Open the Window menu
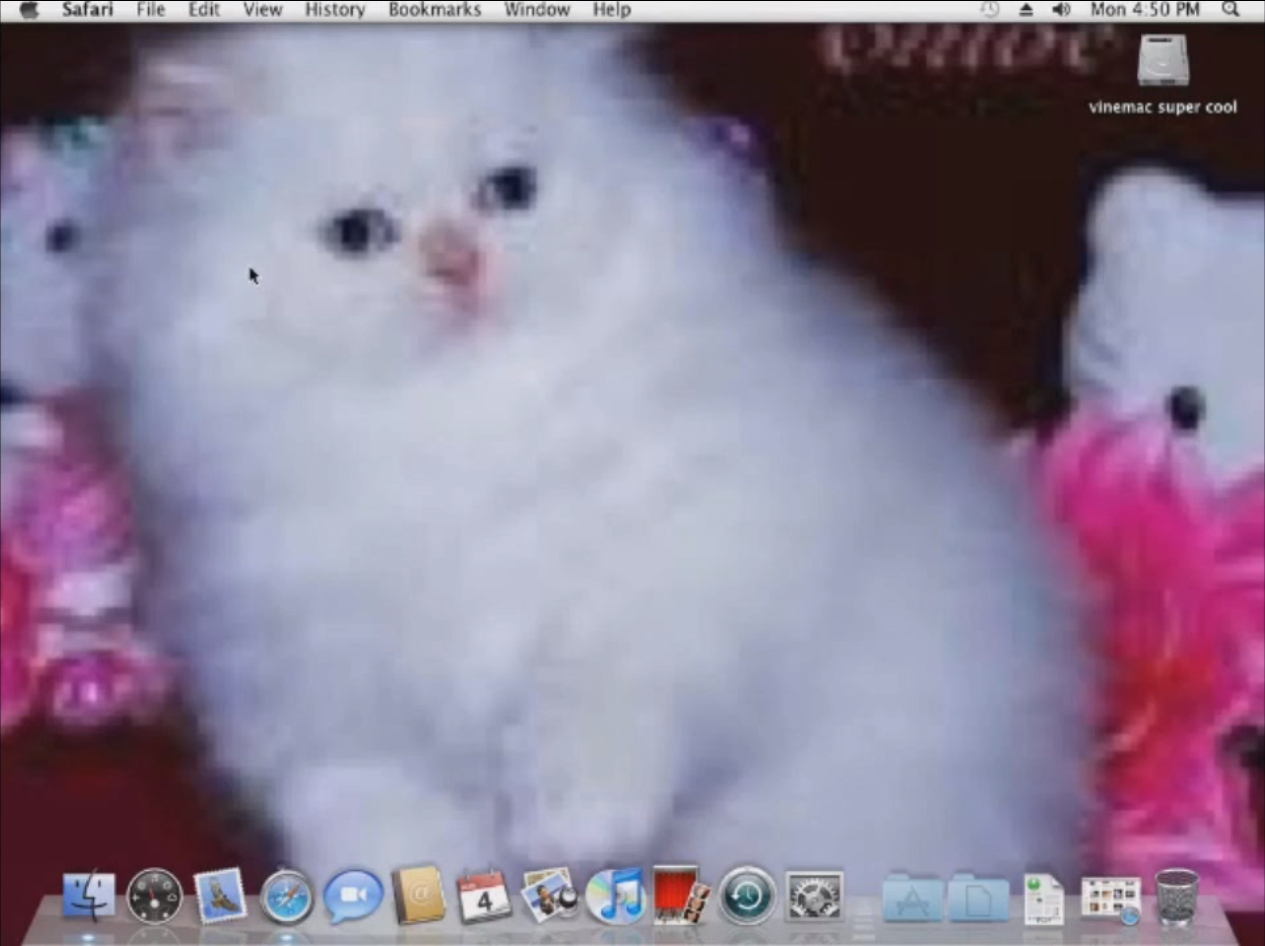Screen dimensions: 1265x946 pyautogui.click(x=537, y=10)
